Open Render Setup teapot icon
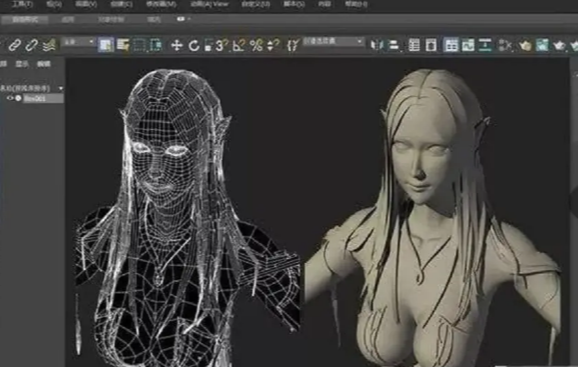The image size is (578, 367). coord(525,45)
